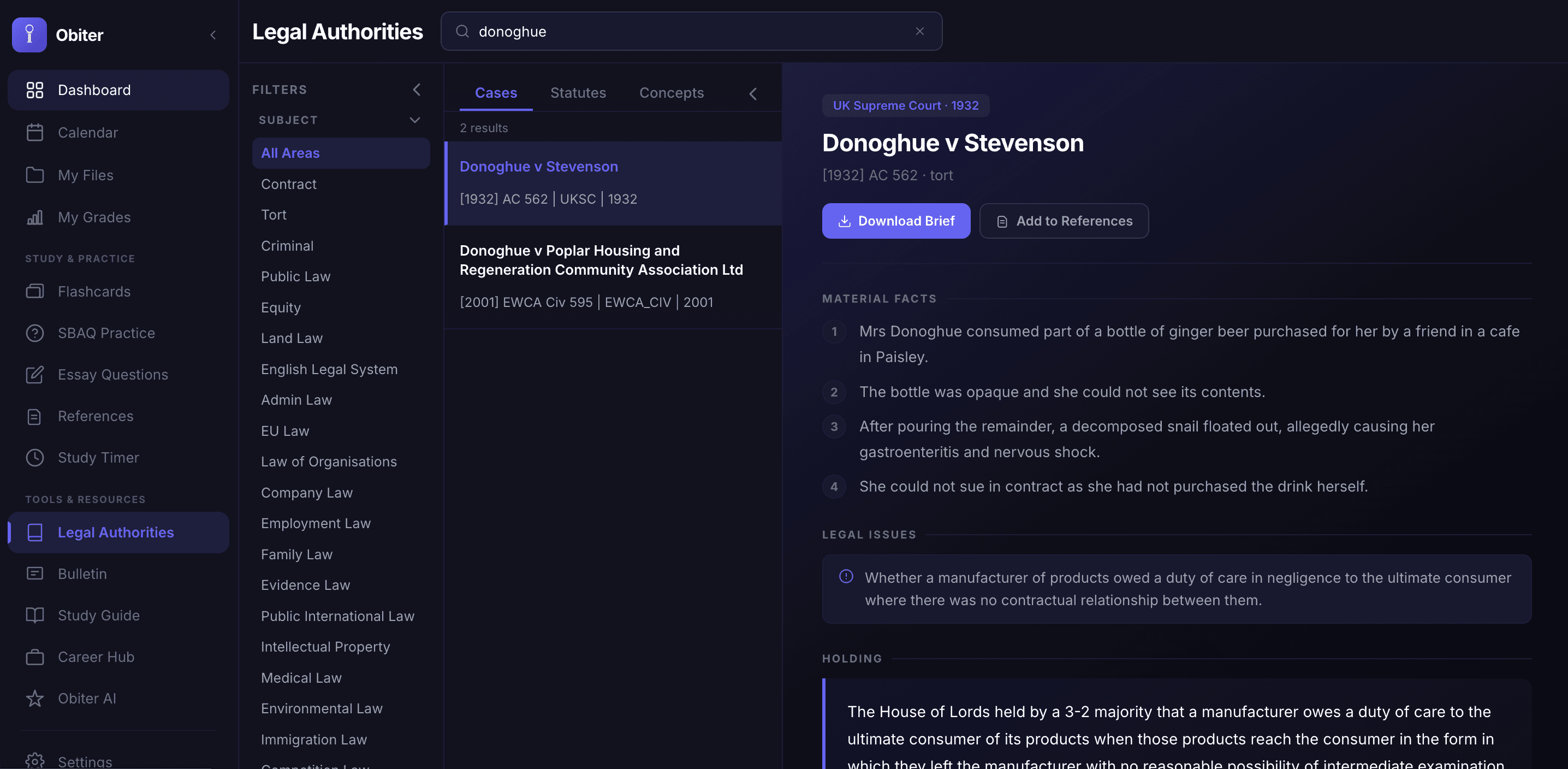Open the Essay Questions pencil icon
This screenshot has height=769, width=1568.
point(35,375)
